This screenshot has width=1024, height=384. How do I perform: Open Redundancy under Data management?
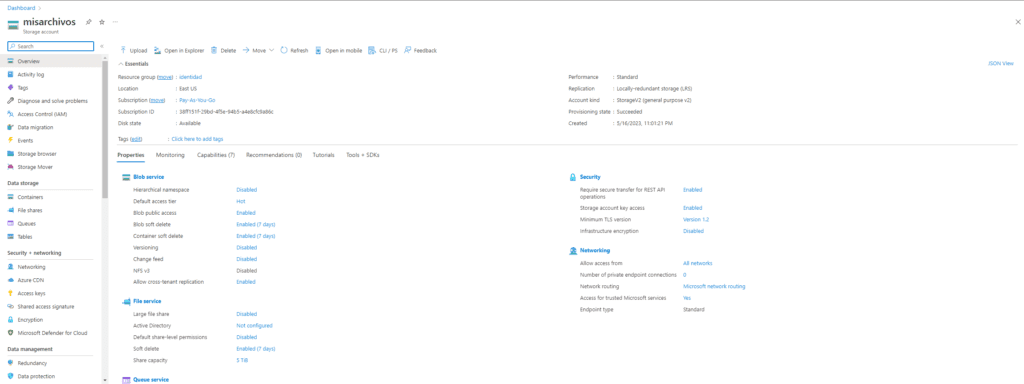pyautogui.click(x=32, y=363)
